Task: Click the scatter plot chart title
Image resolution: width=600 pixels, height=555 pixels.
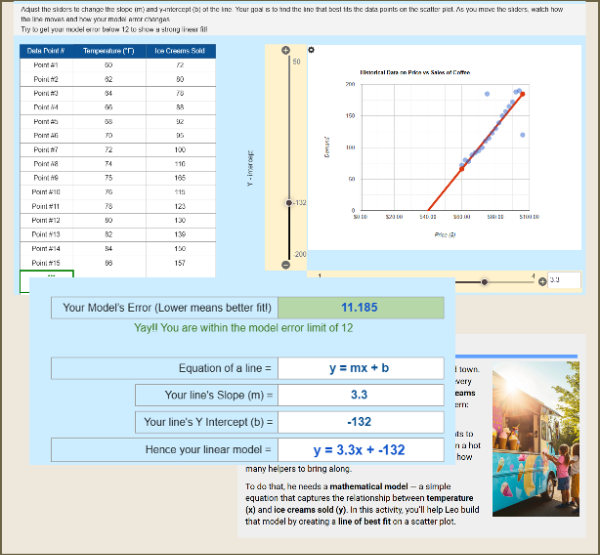Action: pyautogui.click(x=415, y=72)
